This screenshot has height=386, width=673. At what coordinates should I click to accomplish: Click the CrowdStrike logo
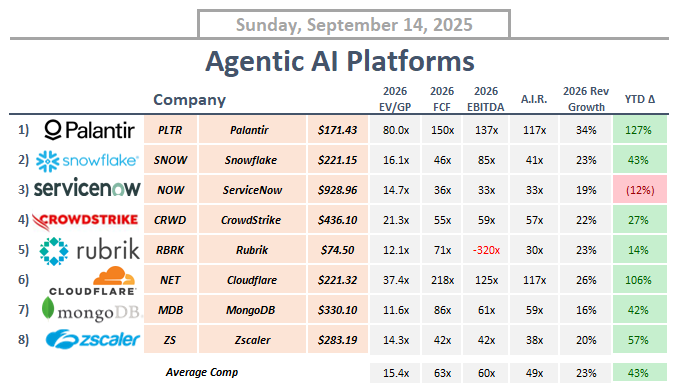[x=85, y=221]
